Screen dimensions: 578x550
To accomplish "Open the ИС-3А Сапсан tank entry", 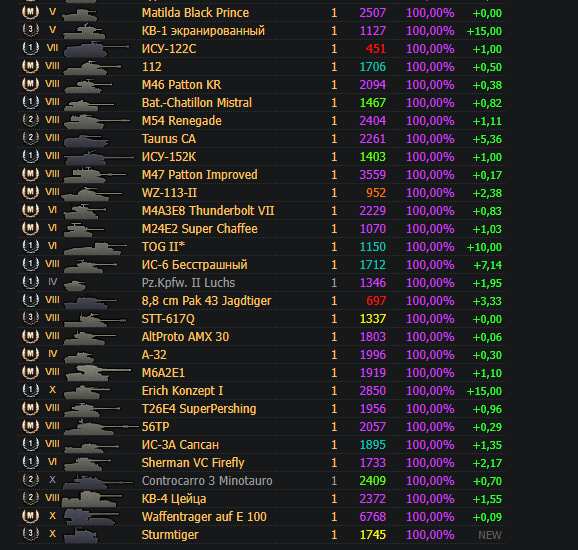I will coord(180,445).
